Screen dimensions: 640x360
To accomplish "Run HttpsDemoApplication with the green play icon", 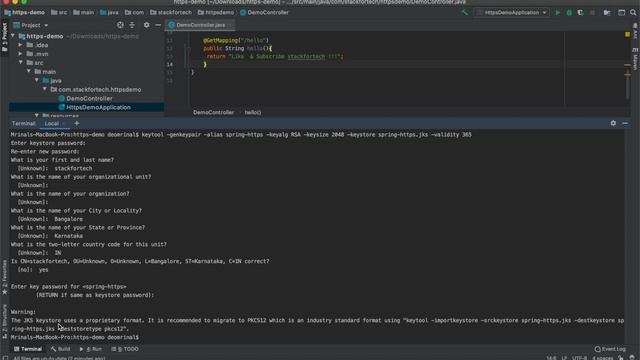I will coord(558,13).
